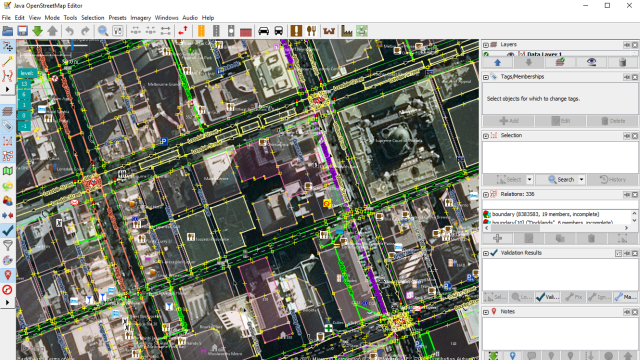This screenshot has width=640, height=360.
Task: Click the Manage ignore button in Validation Results
Action: (x=625, y=297)
